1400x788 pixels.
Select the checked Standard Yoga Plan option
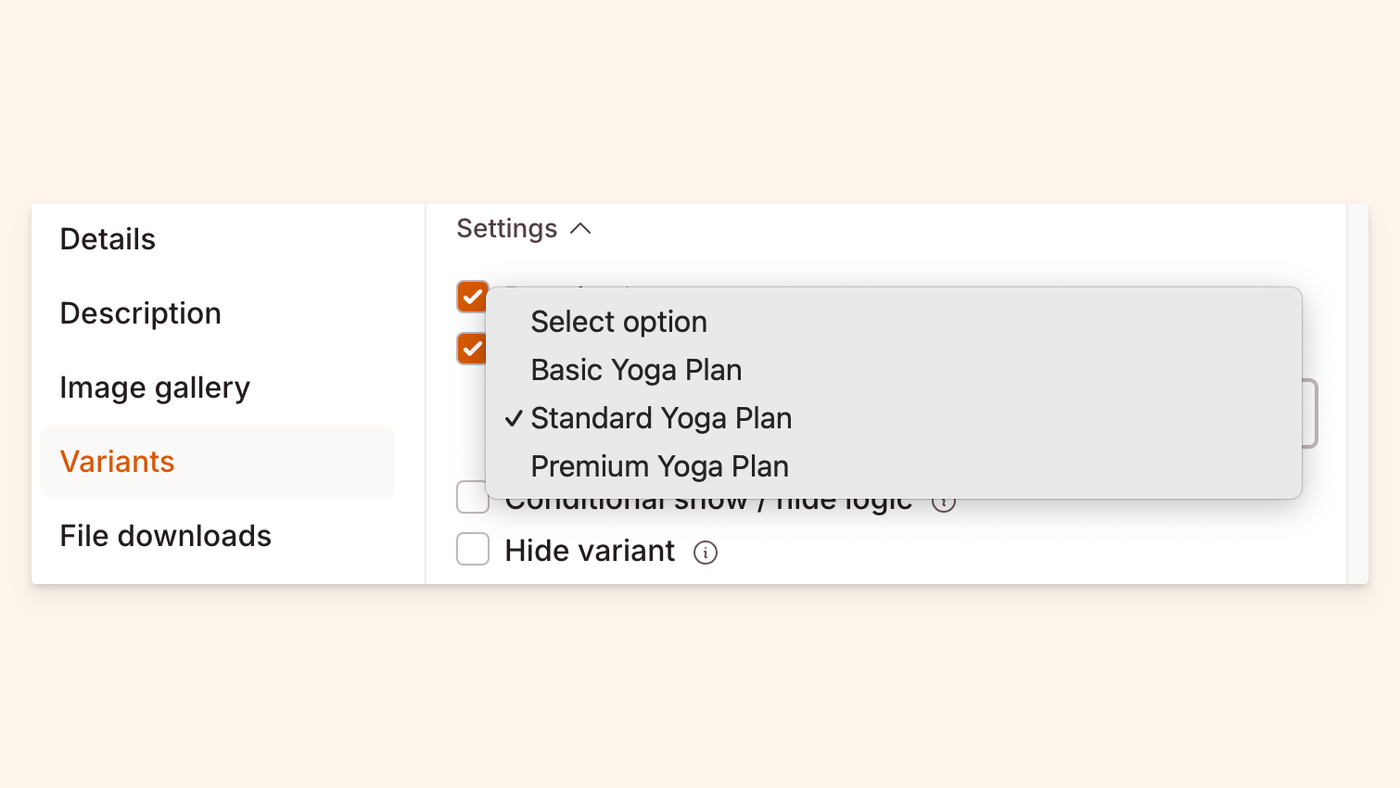click(x=661, y=418)
